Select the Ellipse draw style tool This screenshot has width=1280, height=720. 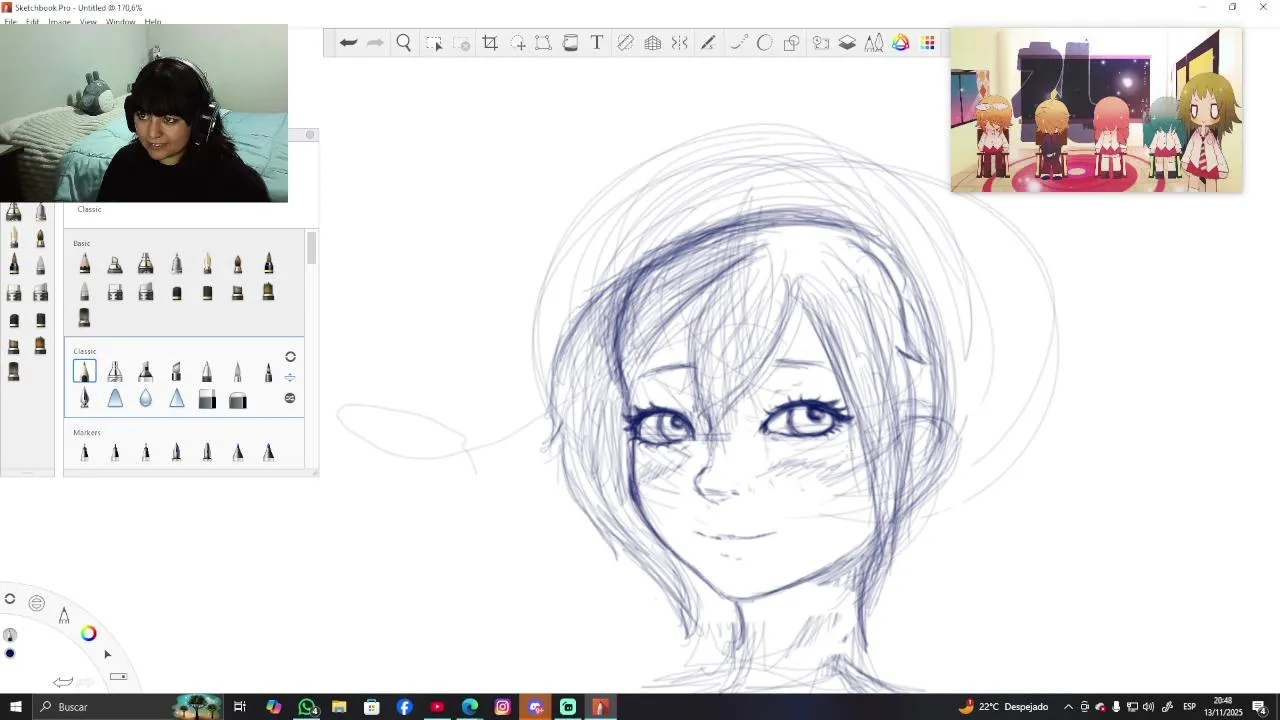765,43
